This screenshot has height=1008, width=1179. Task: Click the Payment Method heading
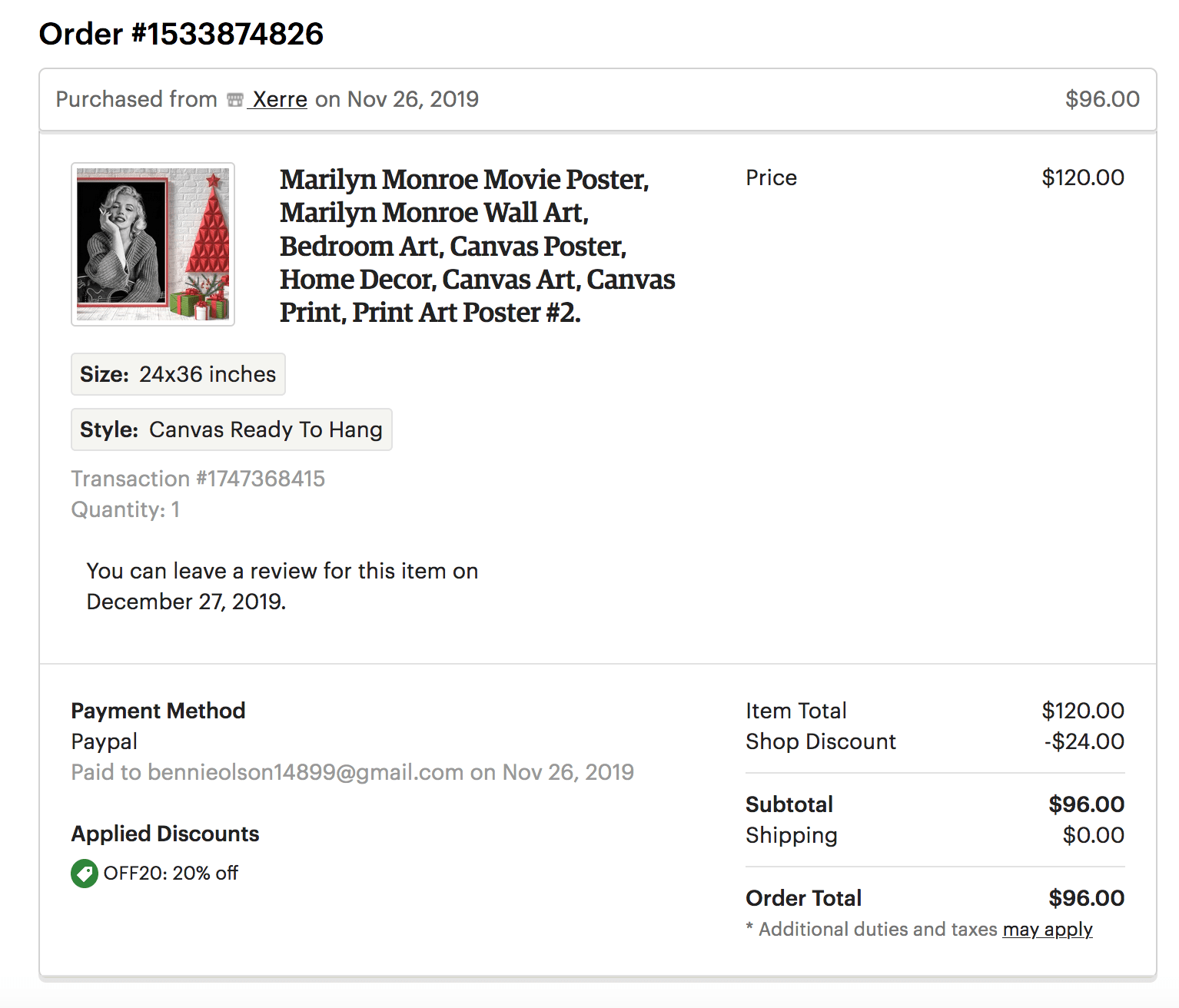tap(158, 711)
